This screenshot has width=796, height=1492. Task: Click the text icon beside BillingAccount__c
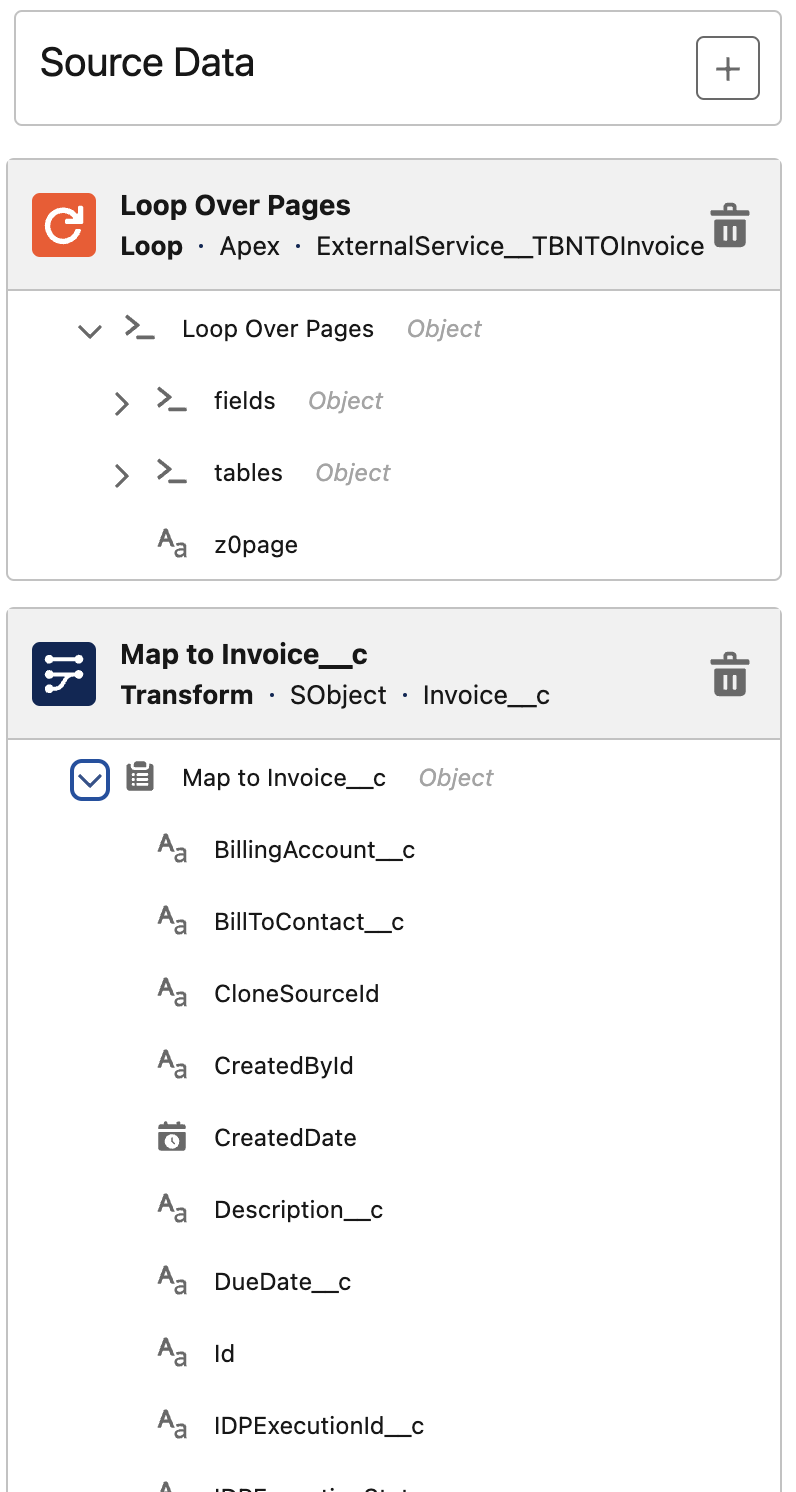tap(172, 849)
